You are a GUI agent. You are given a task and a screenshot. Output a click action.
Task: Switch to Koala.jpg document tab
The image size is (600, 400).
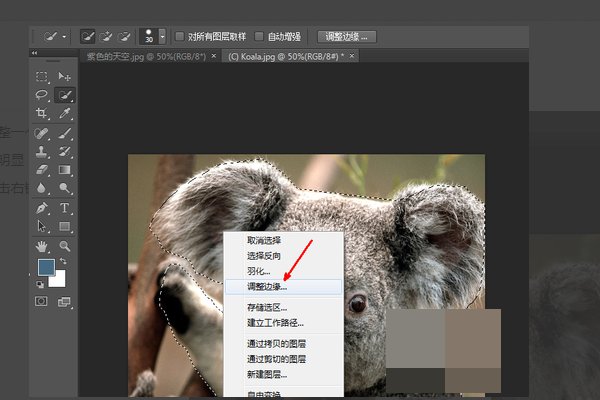point(286,57)
